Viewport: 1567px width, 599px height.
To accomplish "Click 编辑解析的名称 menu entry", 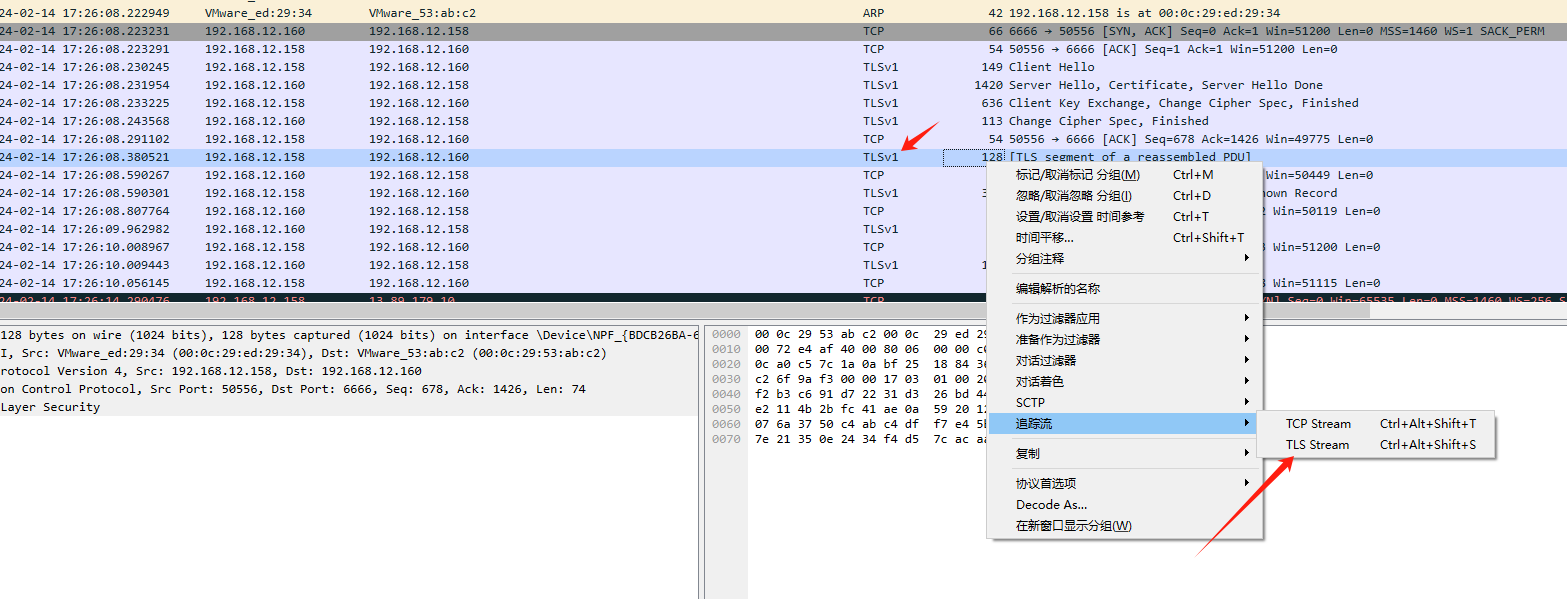I will click(x=1058, y=288).
